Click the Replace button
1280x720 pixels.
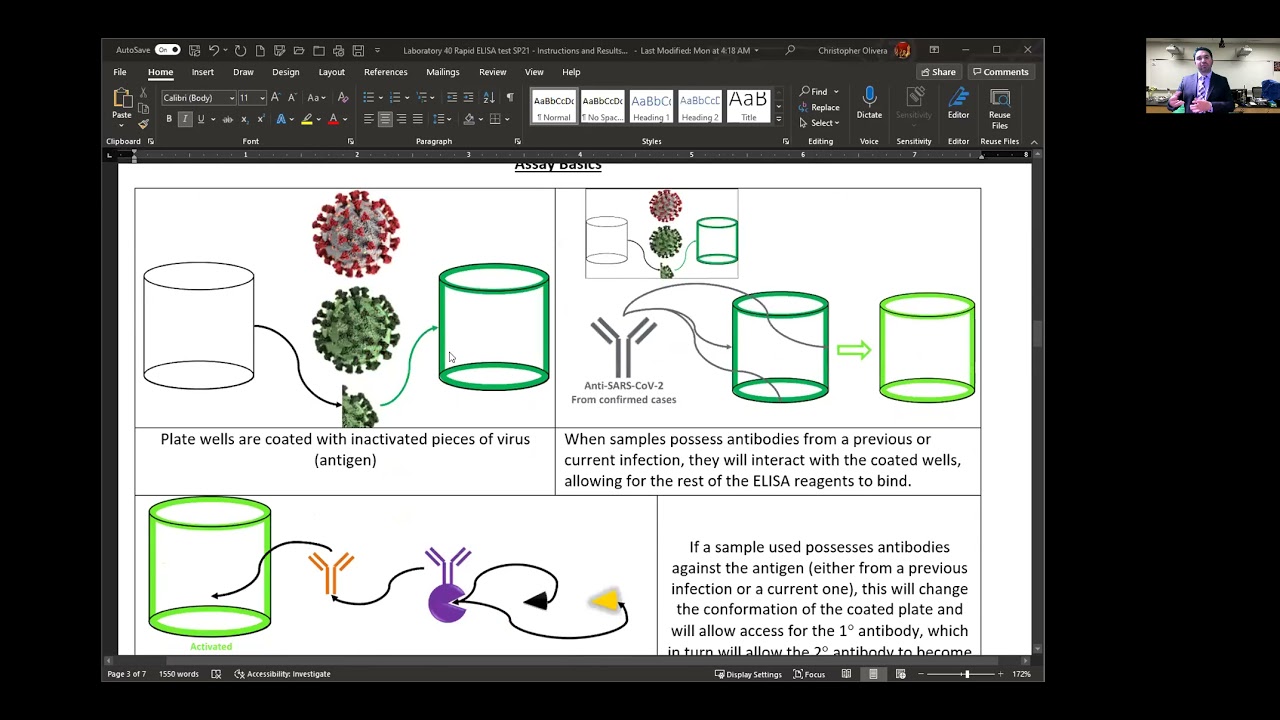[x=819, y=107]
